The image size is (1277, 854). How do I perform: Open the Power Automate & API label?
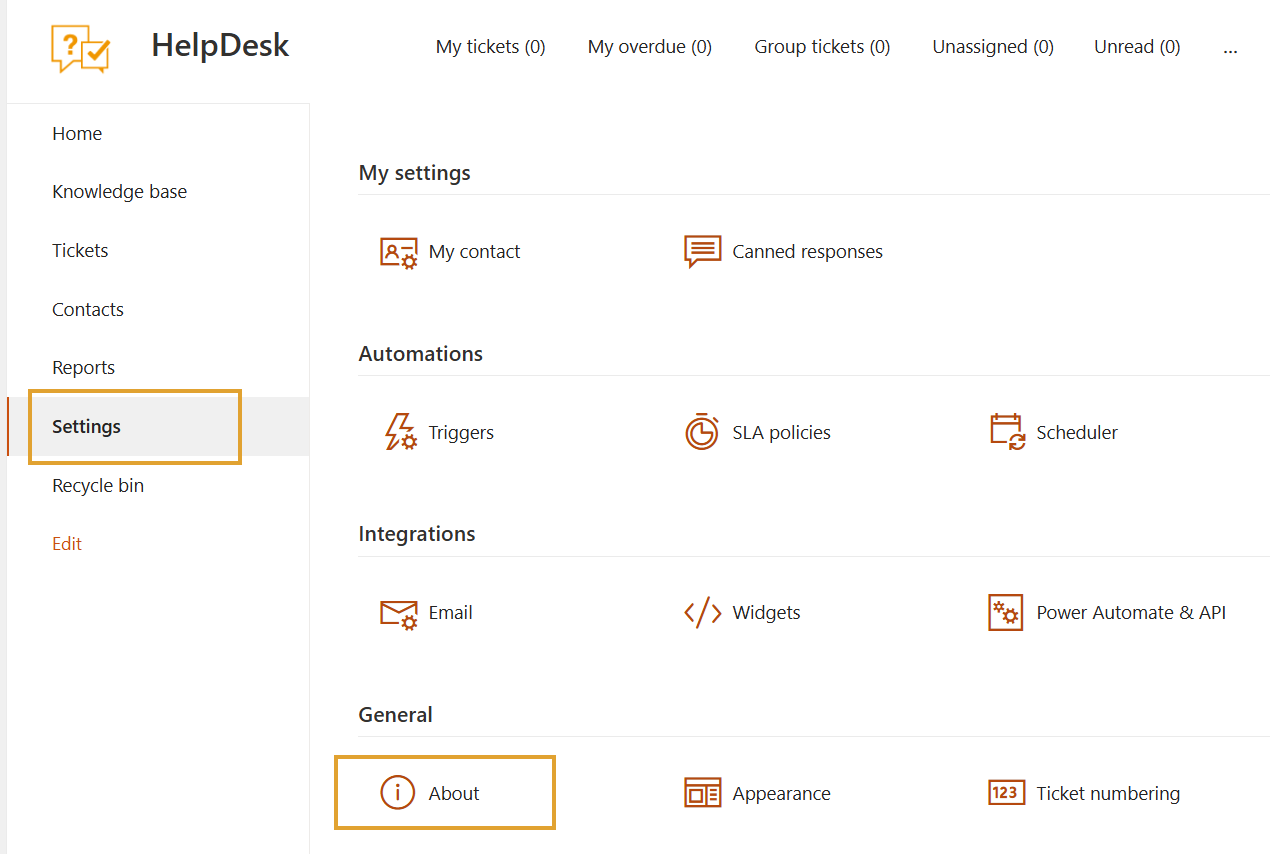tap(1131, 613)
